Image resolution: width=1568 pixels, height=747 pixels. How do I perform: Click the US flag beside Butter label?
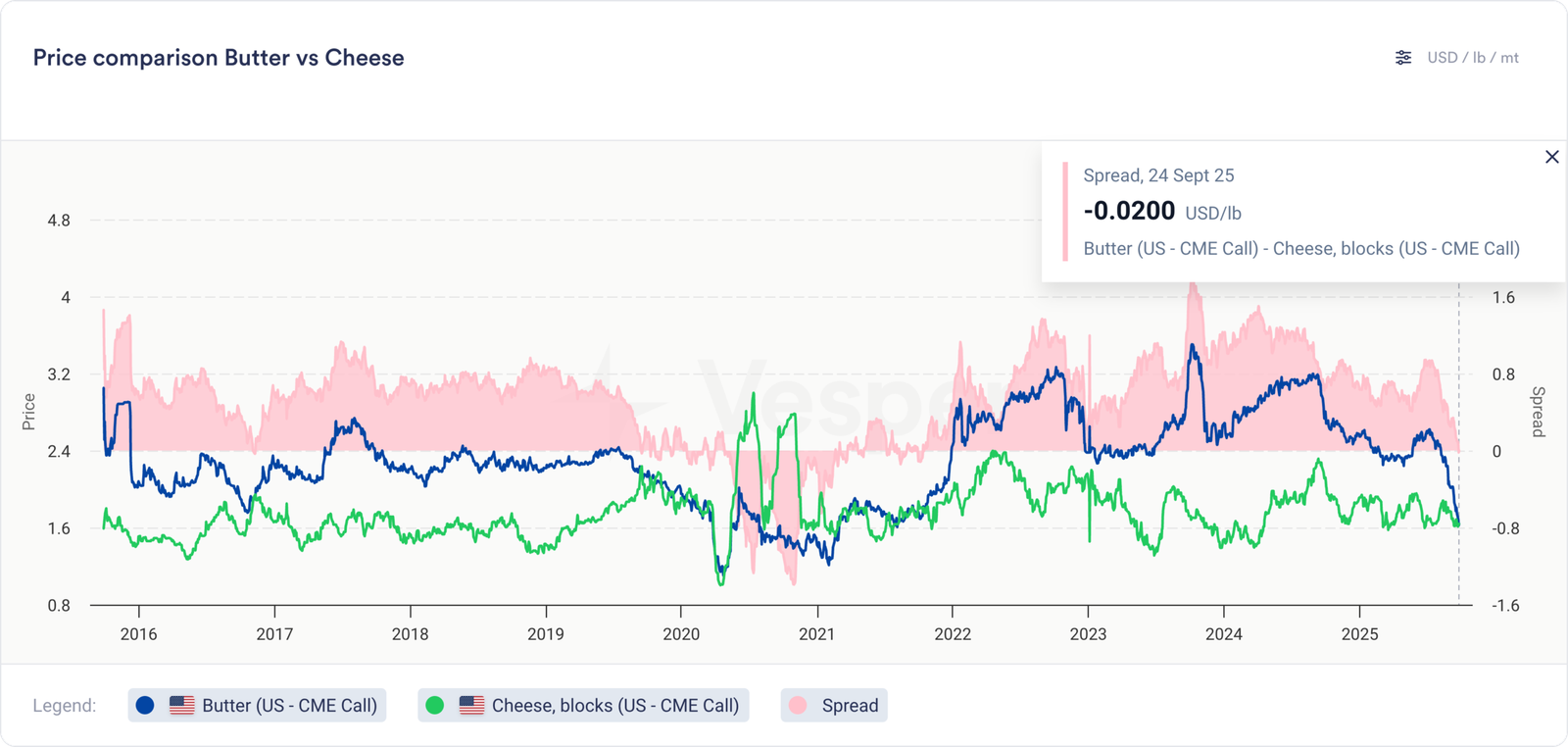tap(181, 706)
